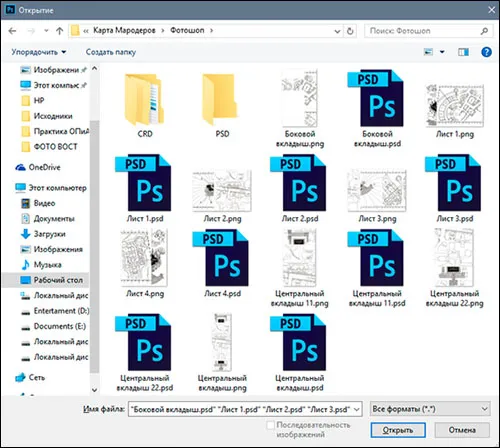The width and height of the screenshot is (500, 448).
Task: Open the view mode dropdown arrow
Action: coord(442,52)
